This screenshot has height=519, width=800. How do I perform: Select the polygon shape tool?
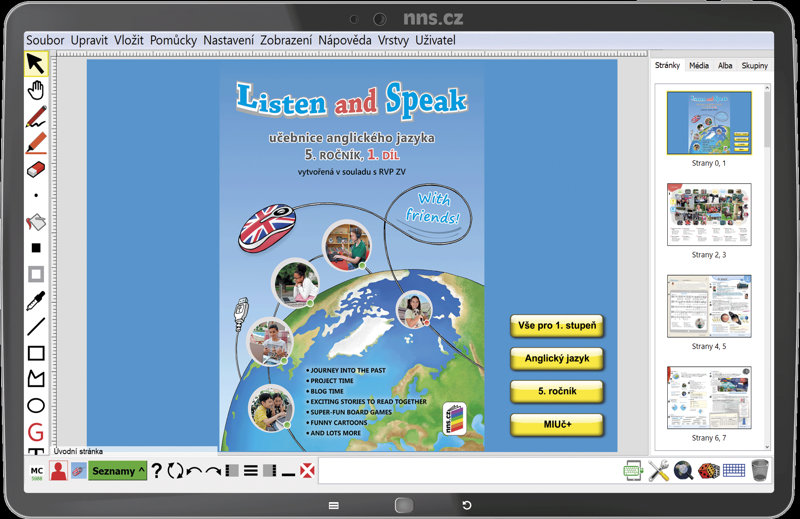36,379
